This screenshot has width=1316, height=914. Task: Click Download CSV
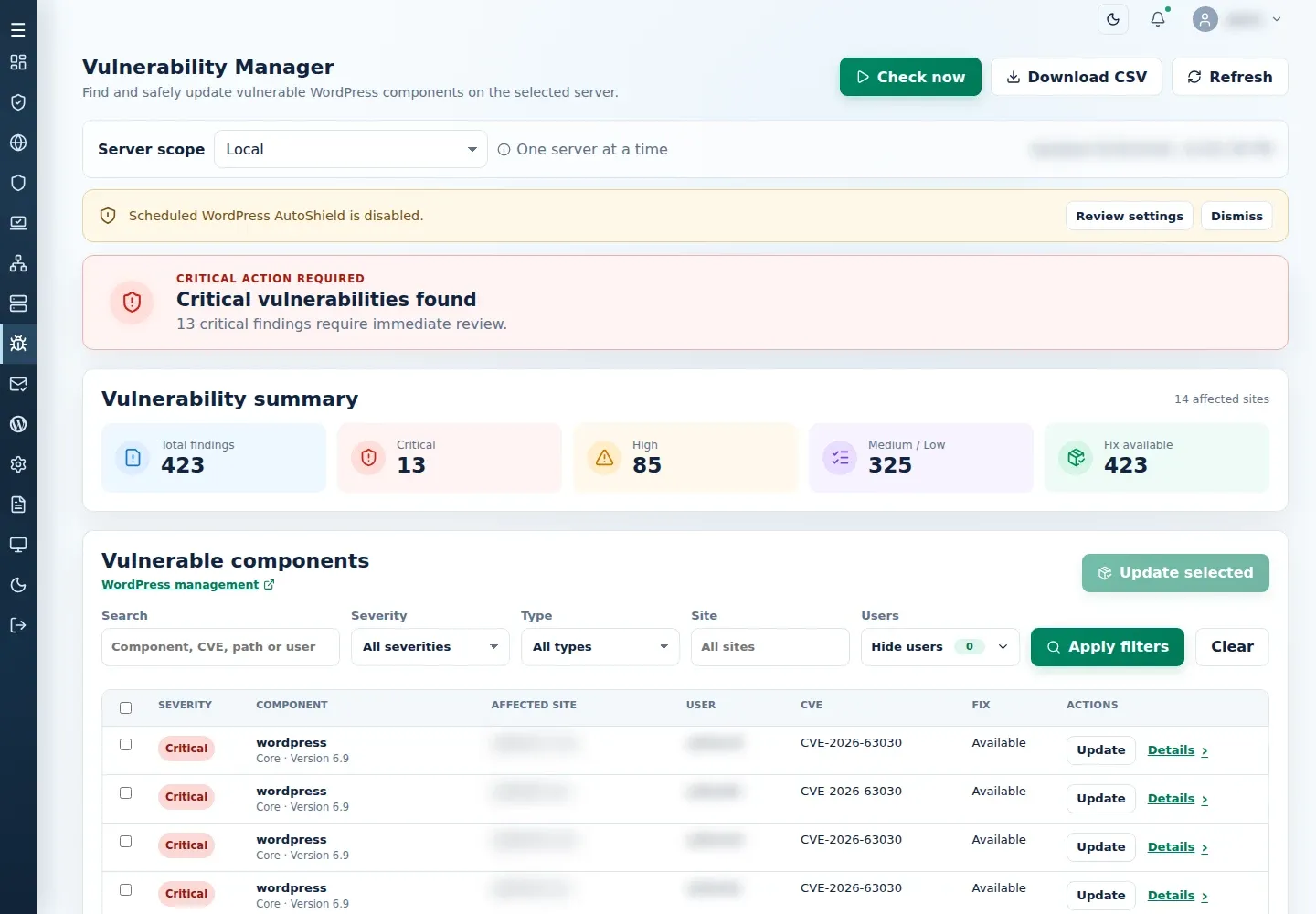pyautogui.click(x=1077, y=77)
